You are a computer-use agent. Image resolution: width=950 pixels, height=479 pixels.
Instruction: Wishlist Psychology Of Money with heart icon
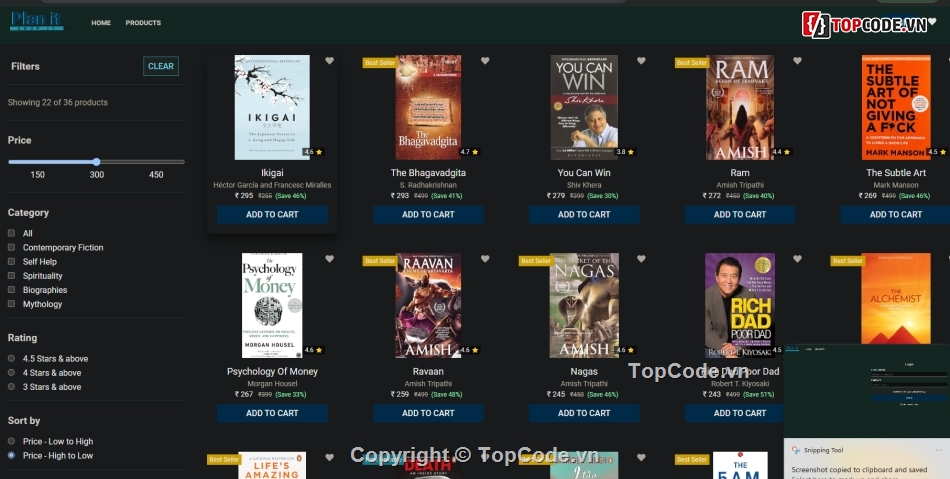tap(330, 259)
